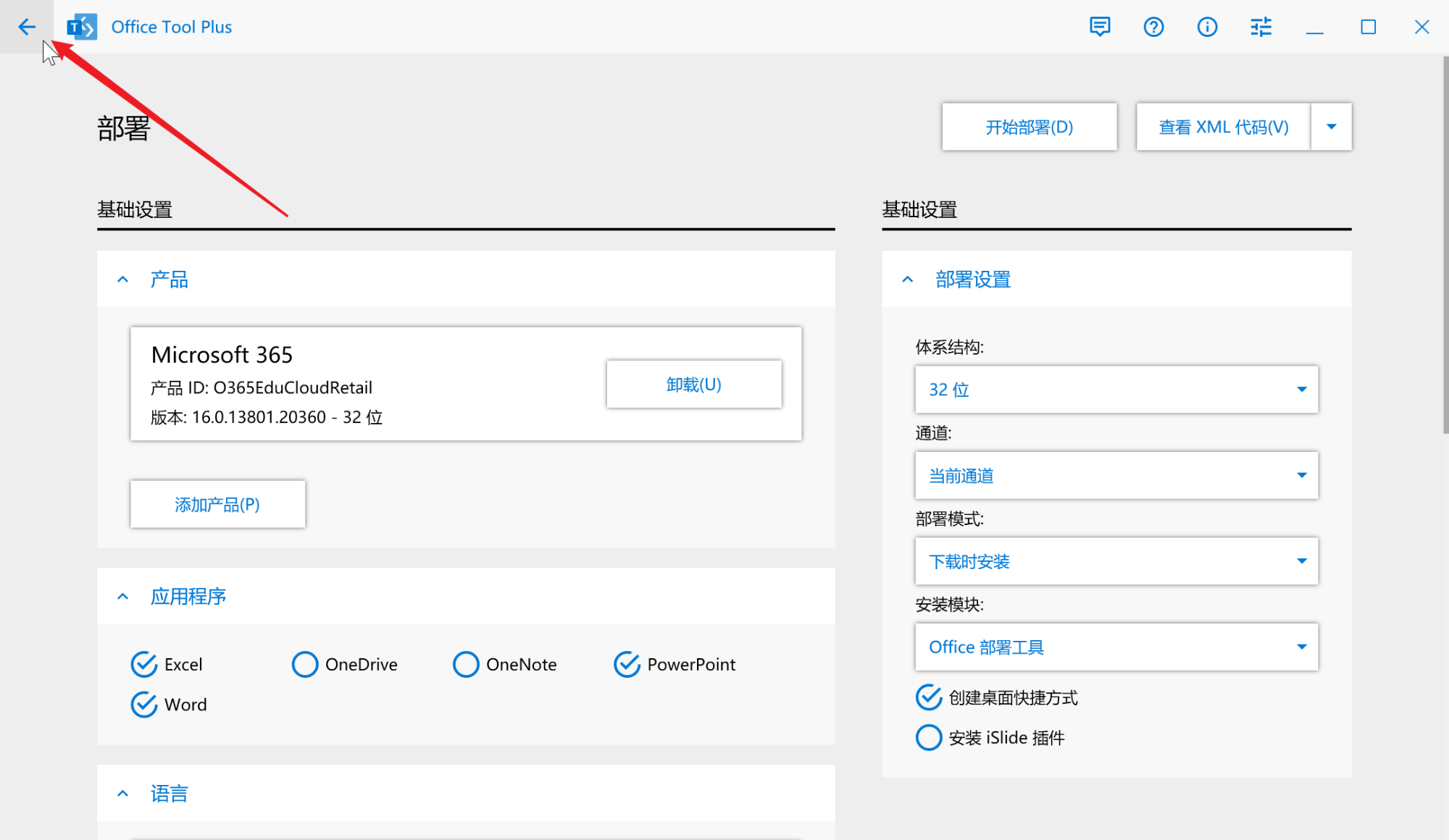1449x840 pixels.
Task: Click the 体系结构: label
Action: [949, 347]
